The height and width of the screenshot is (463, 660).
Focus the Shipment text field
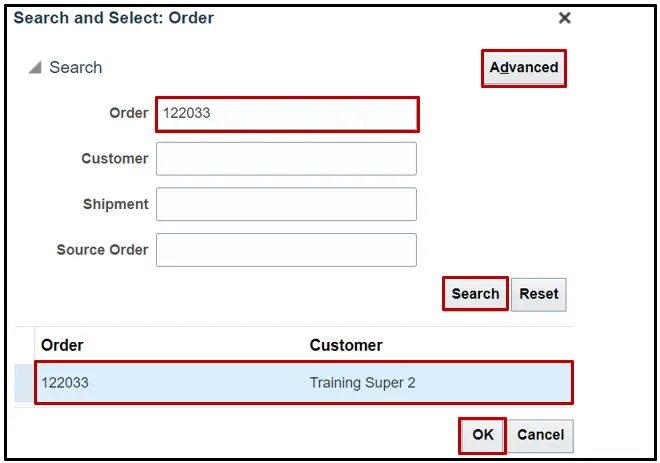(x=286, y=204)
